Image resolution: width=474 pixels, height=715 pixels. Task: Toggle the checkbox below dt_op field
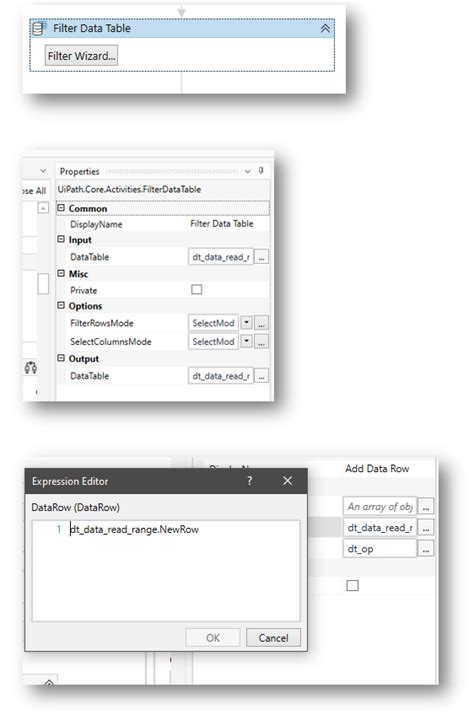352,585
